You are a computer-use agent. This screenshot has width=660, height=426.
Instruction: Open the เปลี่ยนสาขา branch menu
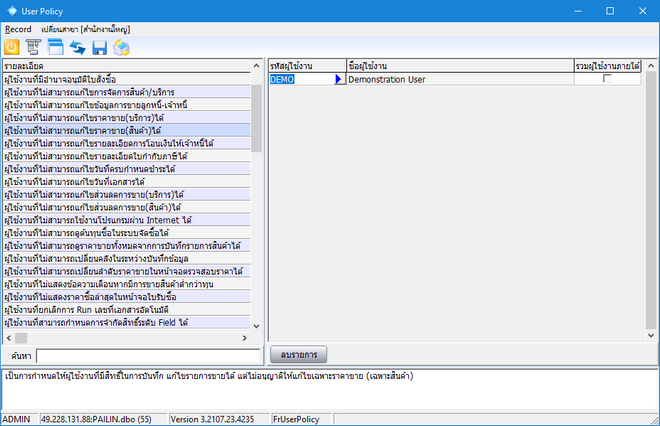click(86, 29)
